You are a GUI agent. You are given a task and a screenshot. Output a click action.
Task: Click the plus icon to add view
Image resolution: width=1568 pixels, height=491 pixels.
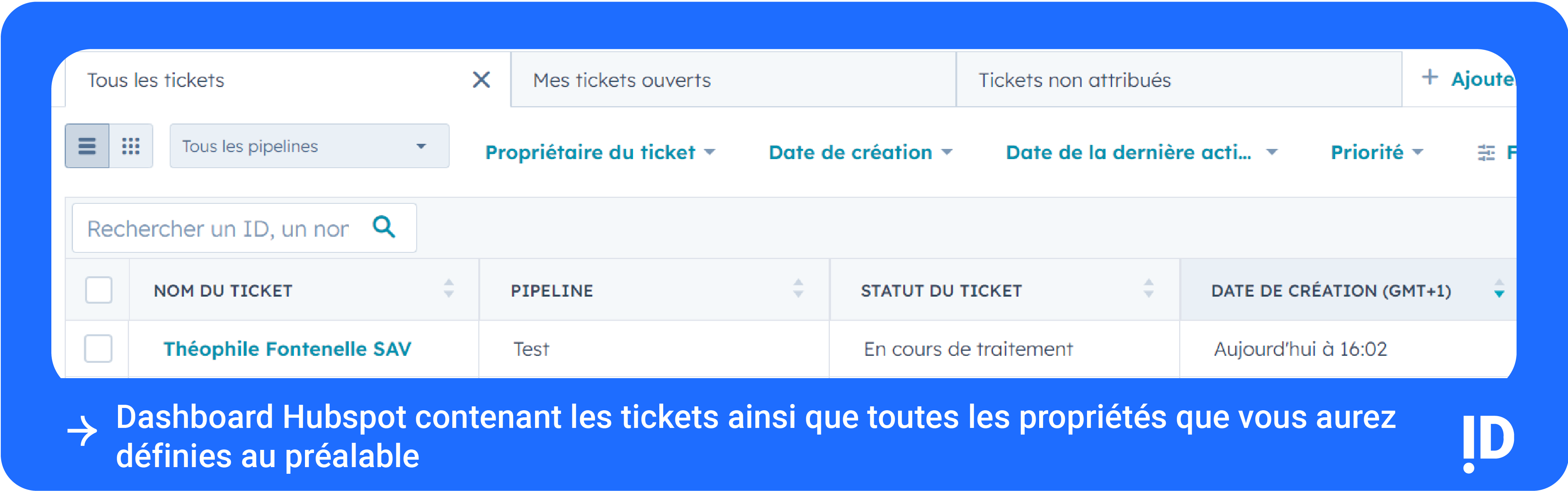(x=1430, y=77)
